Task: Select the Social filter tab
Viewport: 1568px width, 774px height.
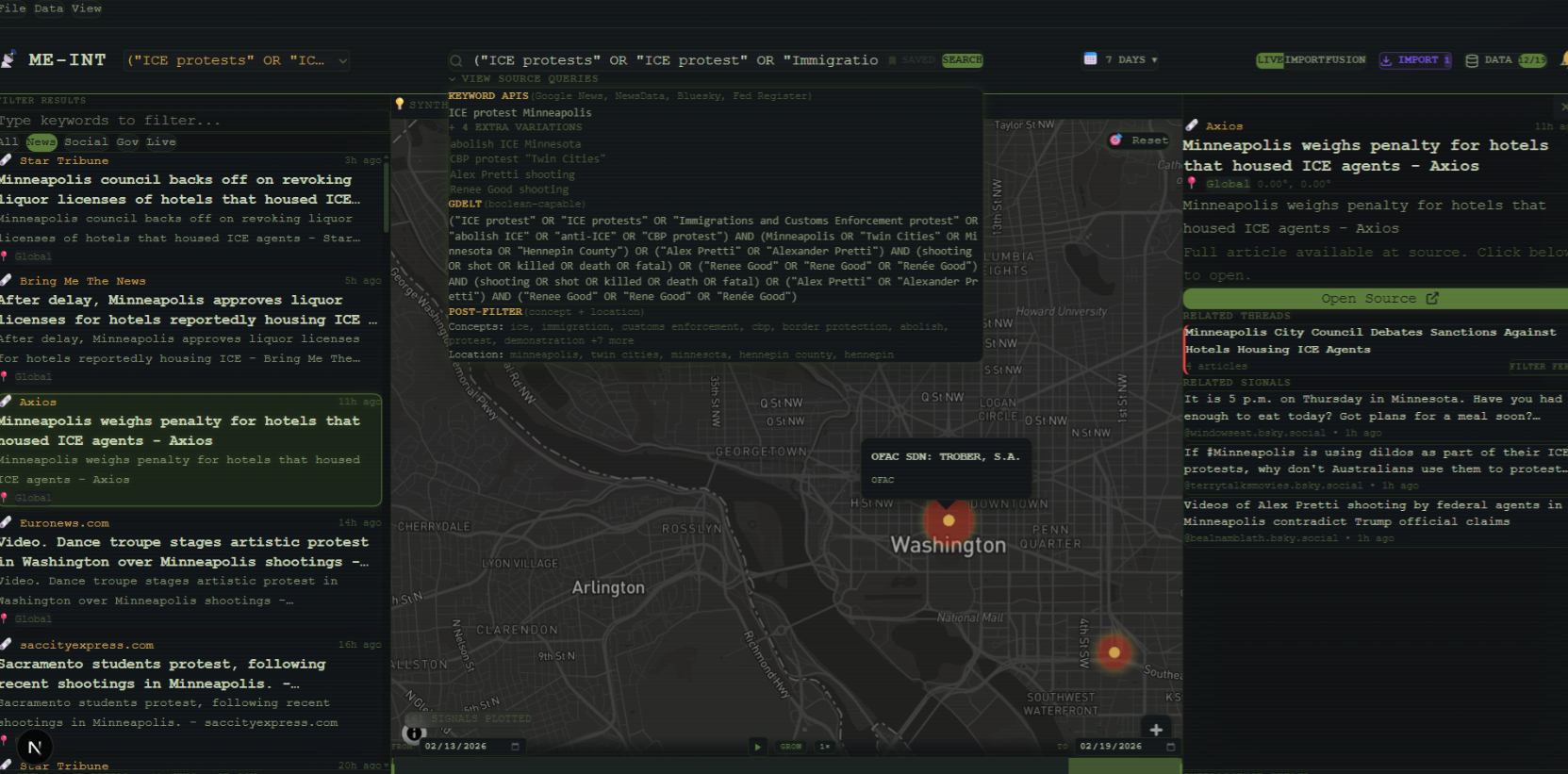Action: (x=86, y=142)
